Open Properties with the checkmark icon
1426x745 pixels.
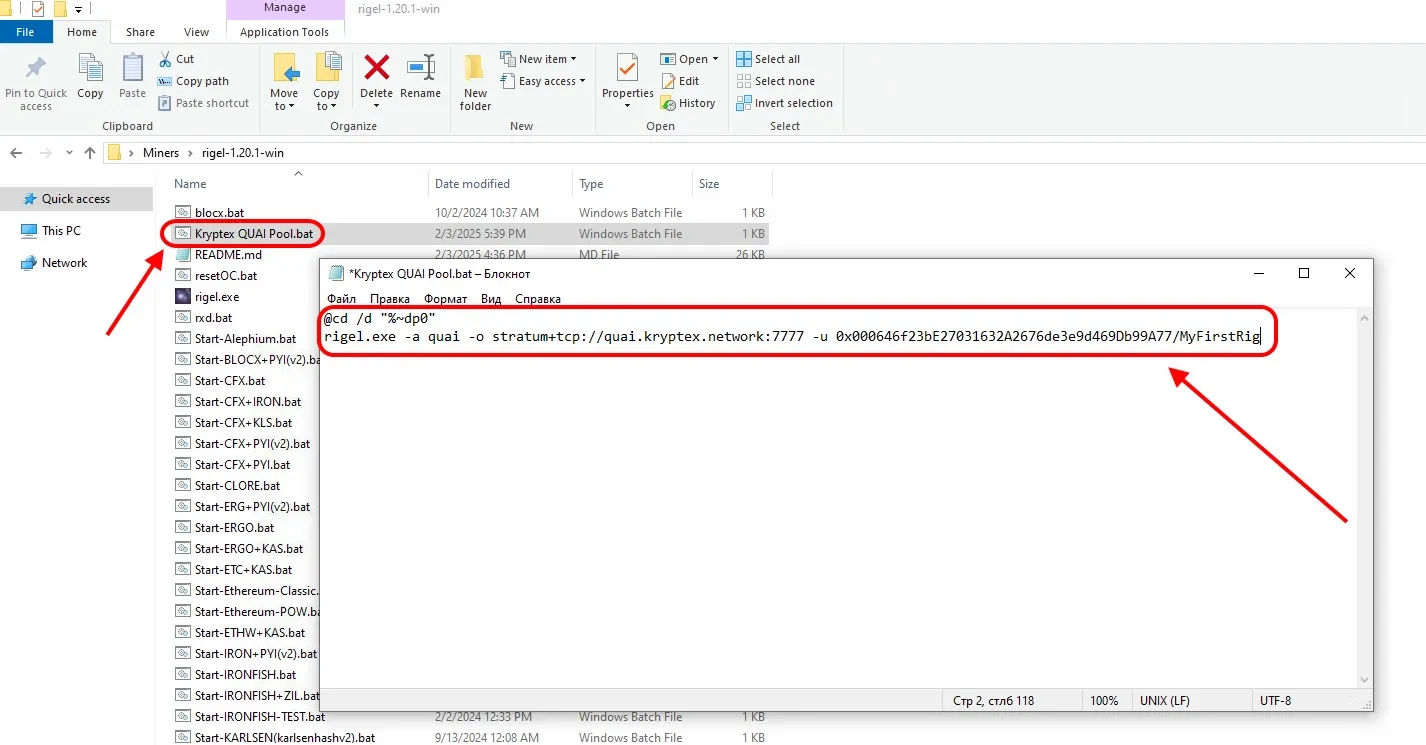pos(627,68)
